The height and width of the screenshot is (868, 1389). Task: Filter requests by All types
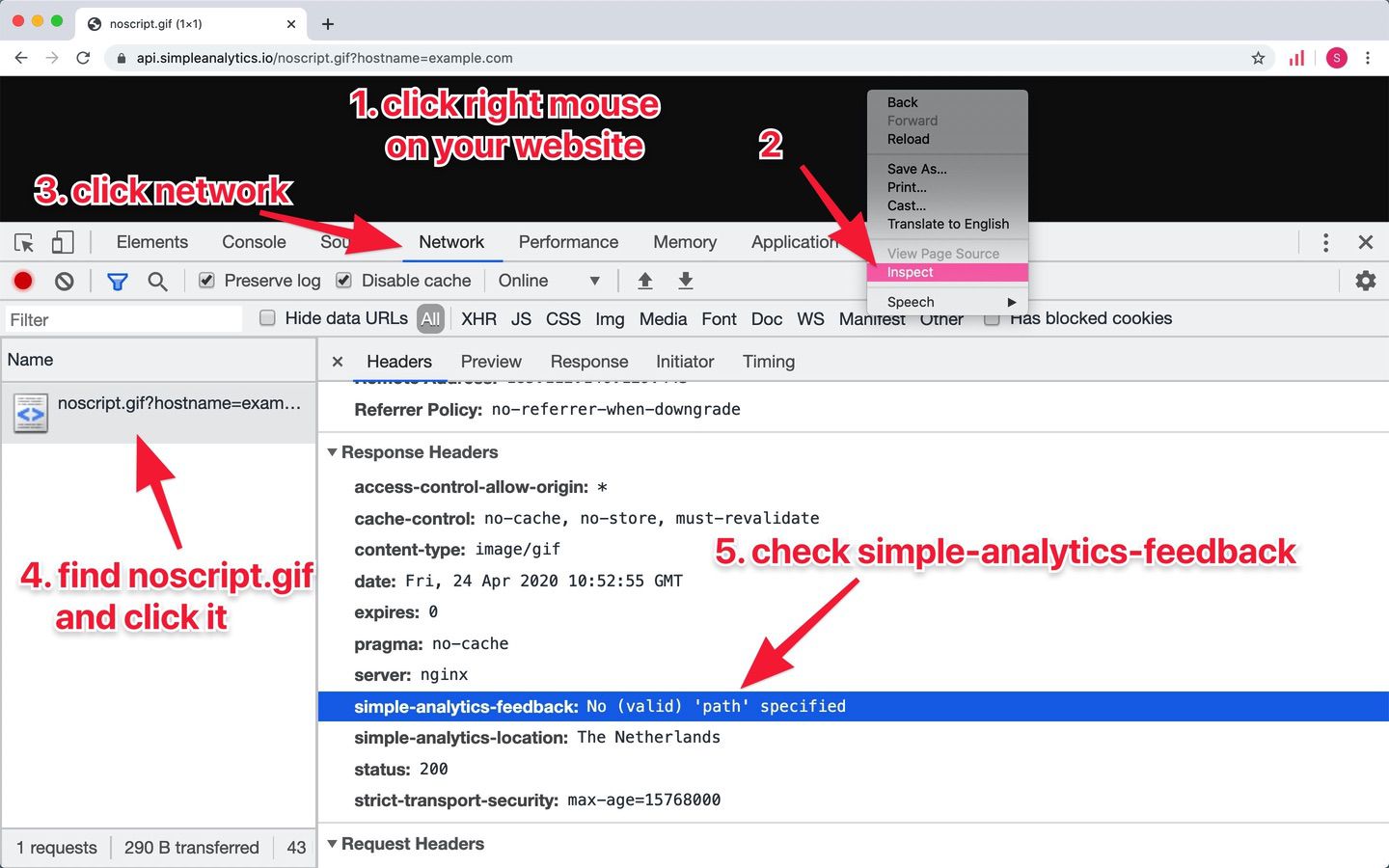click(430, 319)
